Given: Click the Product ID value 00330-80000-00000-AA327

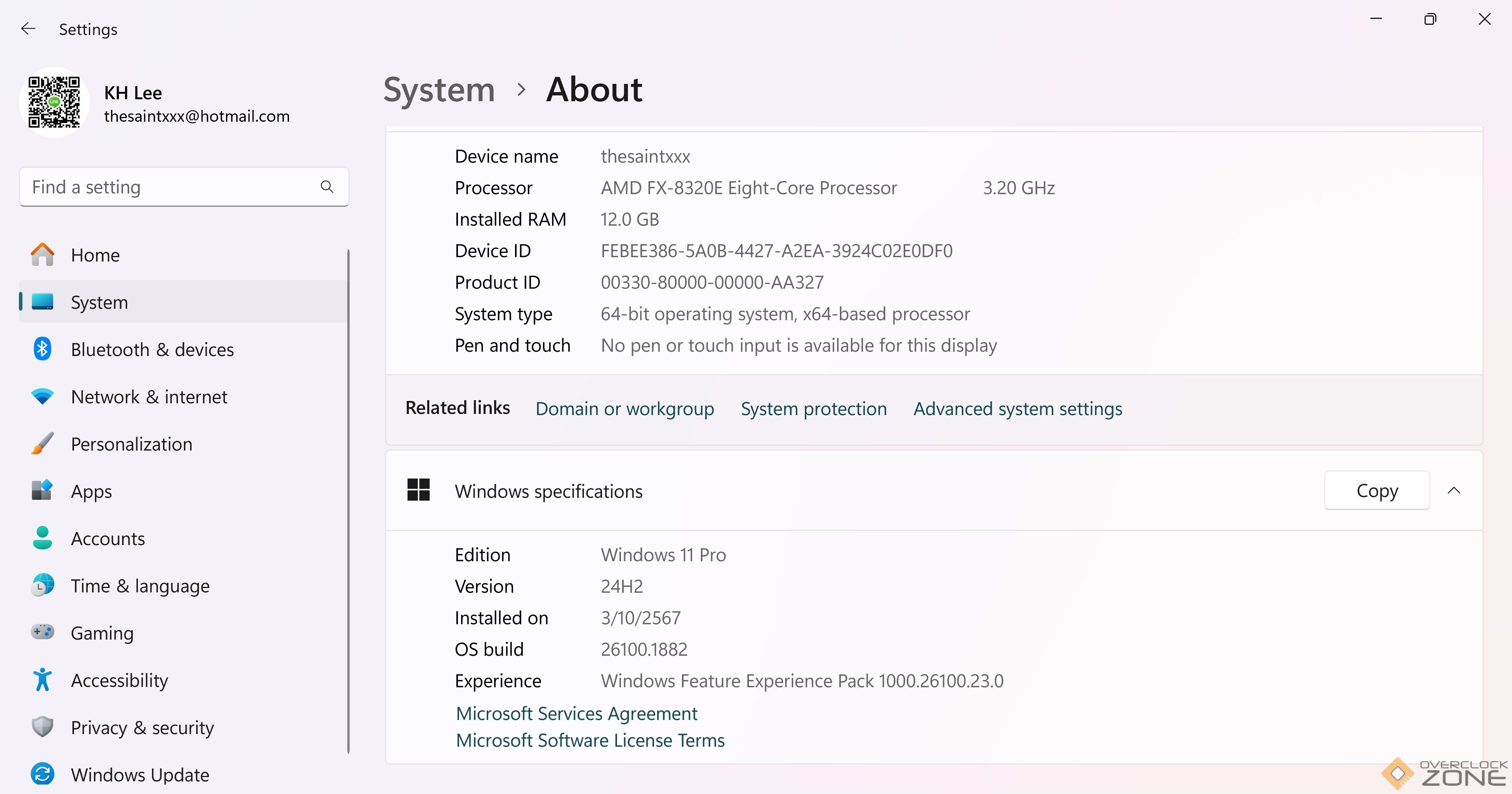Looking at the screenshot, I should (712, 282).
